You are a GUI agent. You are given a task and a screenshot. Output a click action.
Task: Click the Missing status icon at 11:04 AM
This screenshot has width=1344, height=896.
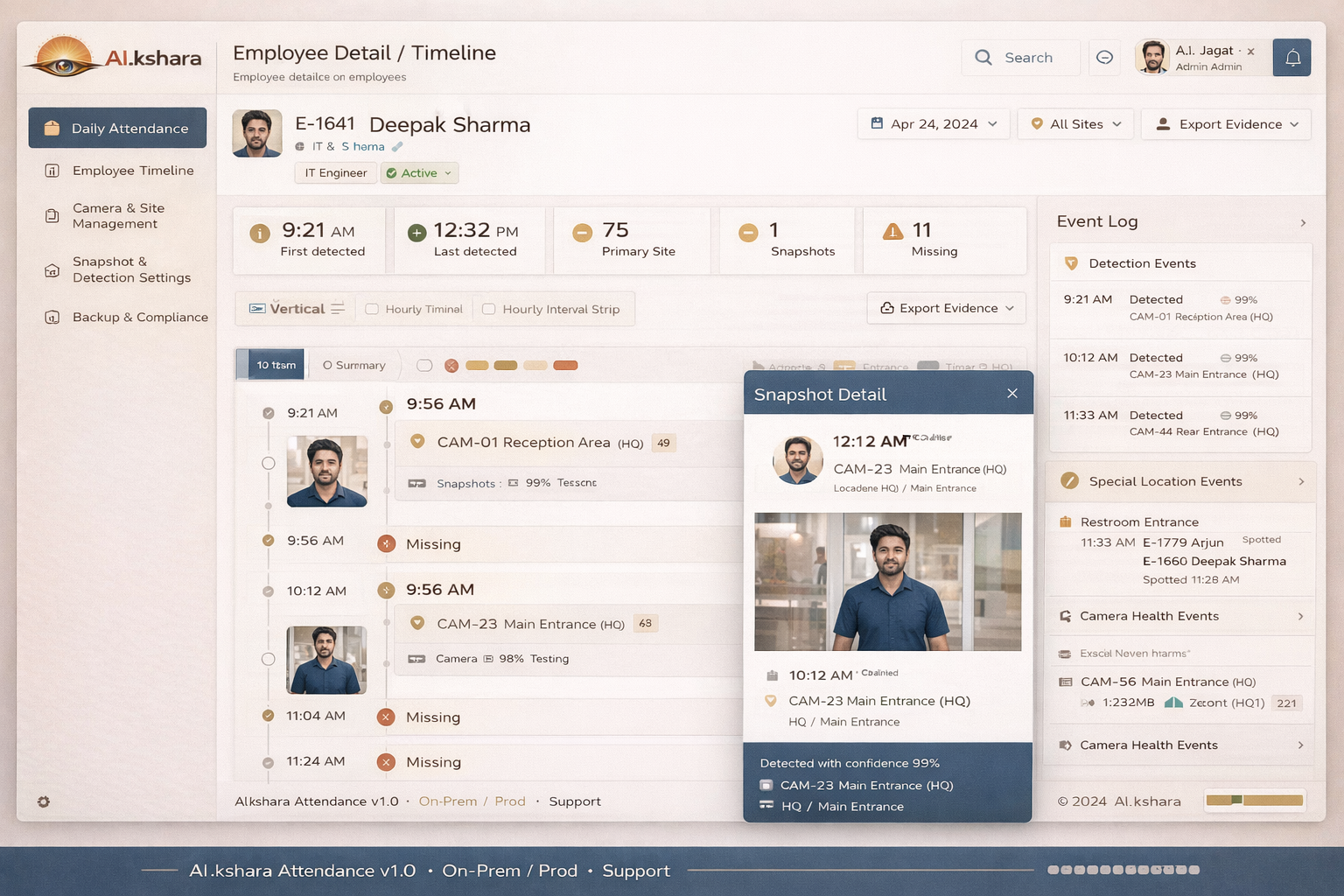(386, 717)
